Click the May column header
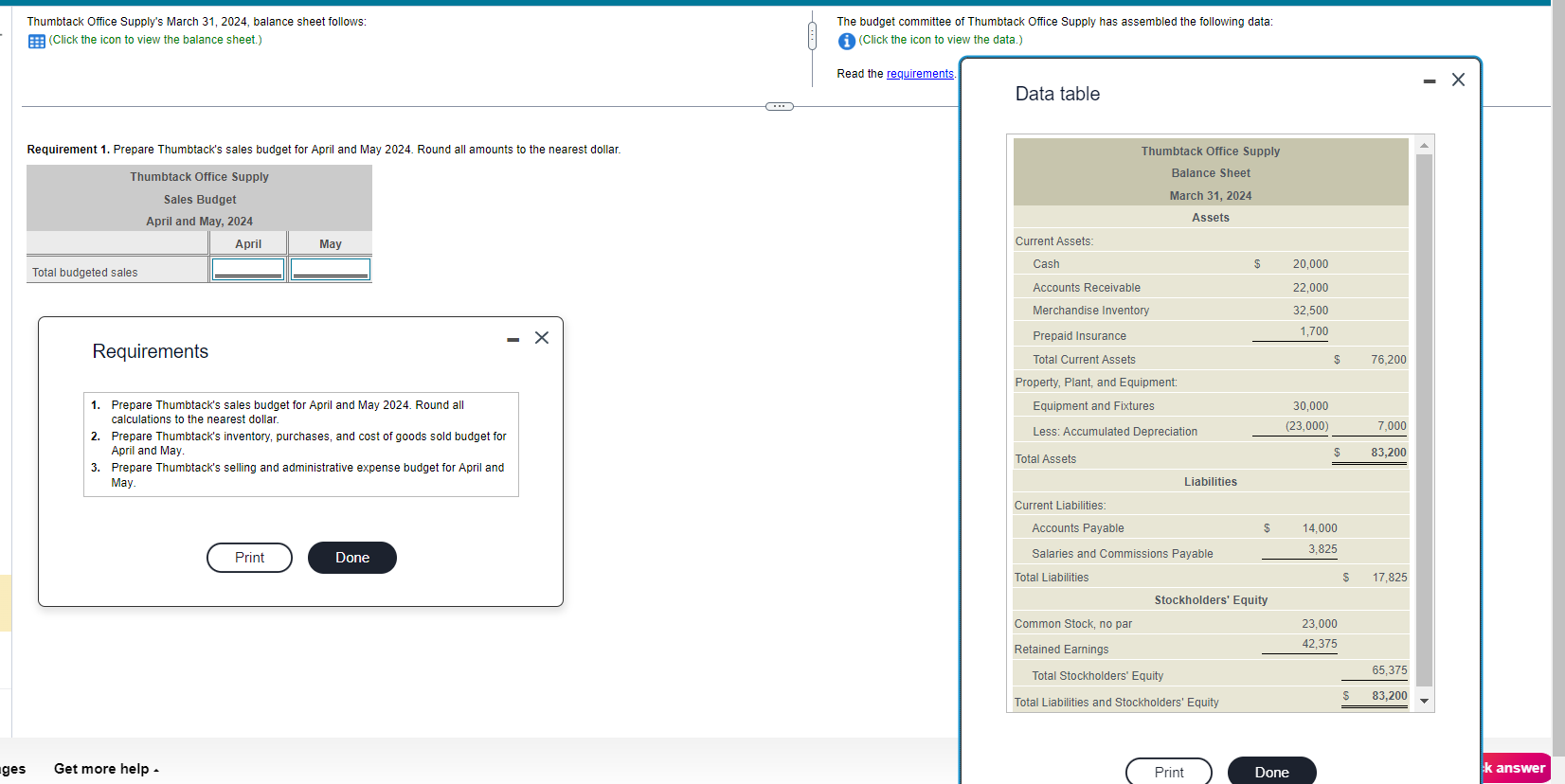Viewport: 1565px width, 784px height. [x=331, y=244]
